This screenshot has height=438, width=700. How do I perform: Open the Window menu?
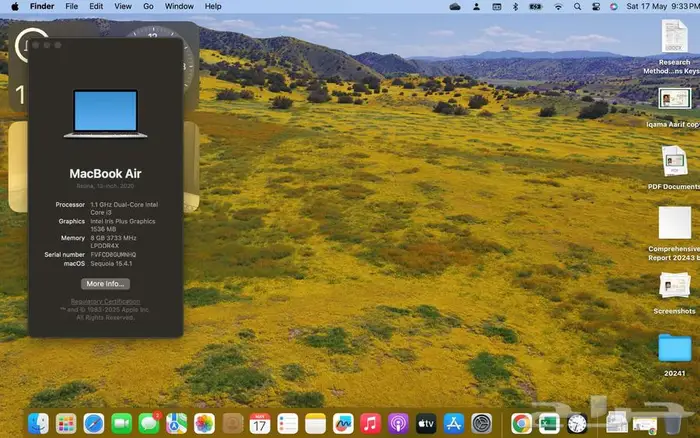[179, 6]
